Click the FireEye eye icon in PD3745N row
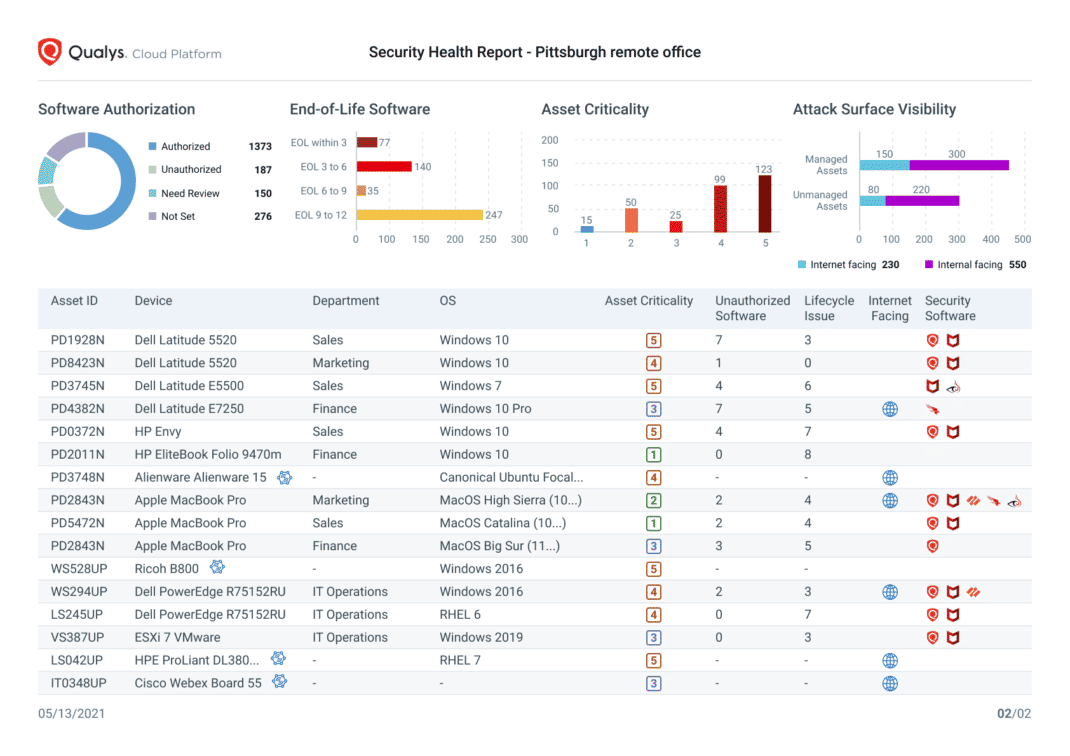1070x756 pixels. (953, 387)
